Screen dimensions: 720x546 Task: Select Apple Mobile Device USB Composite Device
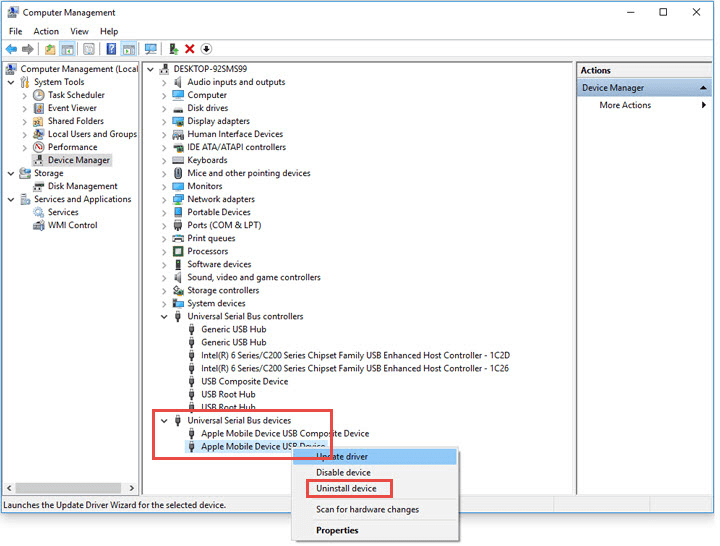click(x=284, y=433)
